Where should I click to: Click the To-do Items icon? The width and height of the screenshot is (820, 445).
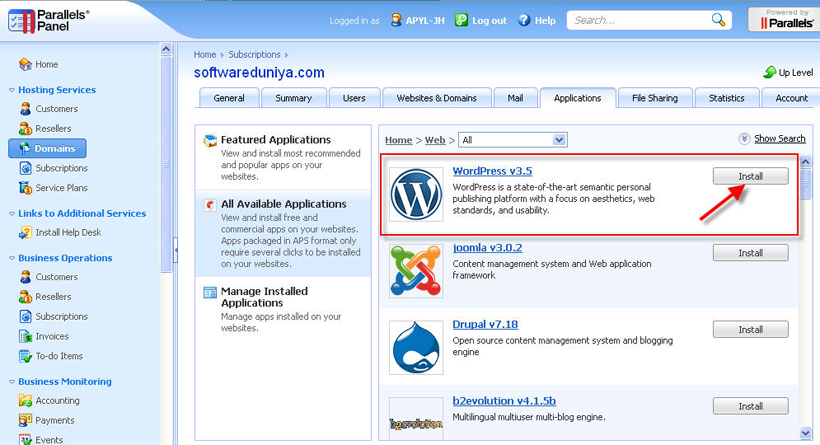(25, 356)
